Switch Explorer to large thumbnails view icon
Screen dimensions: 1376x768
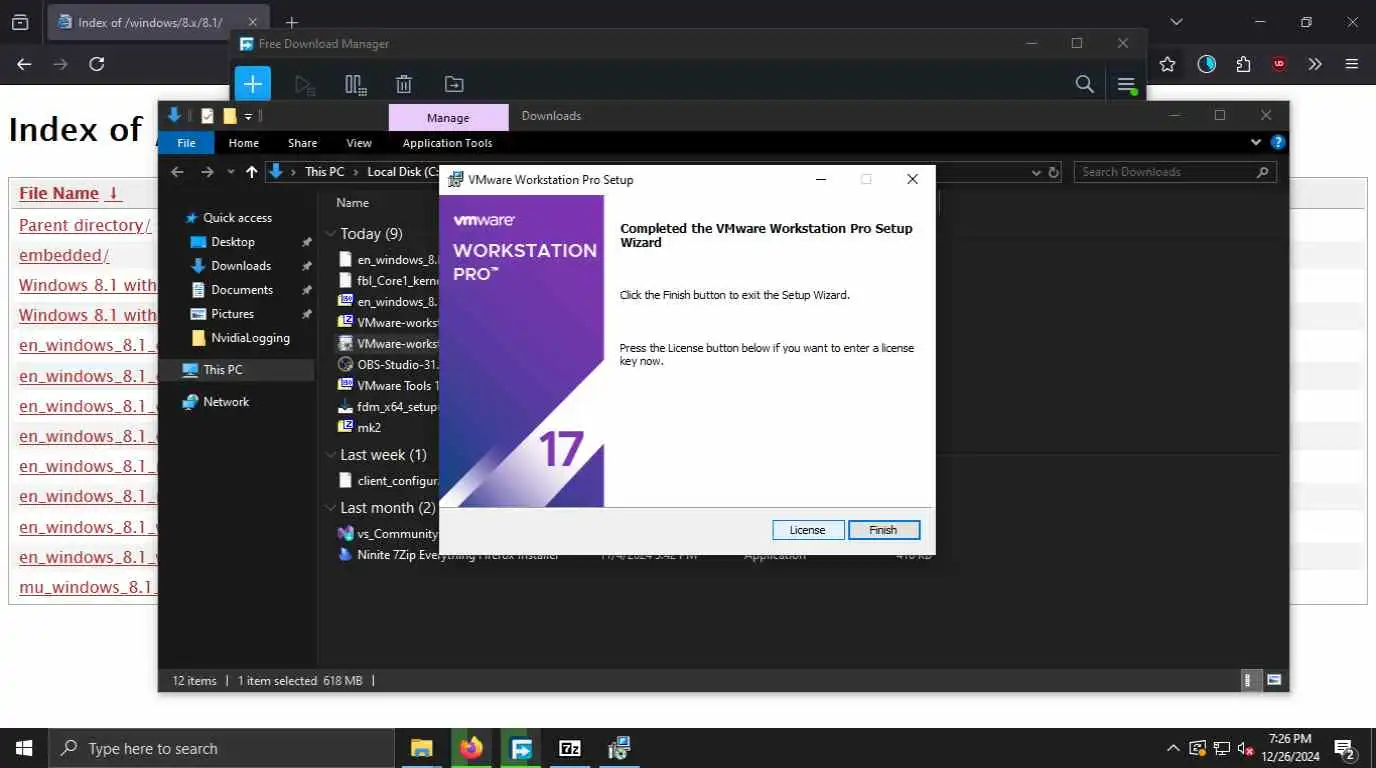[1273, 680]
